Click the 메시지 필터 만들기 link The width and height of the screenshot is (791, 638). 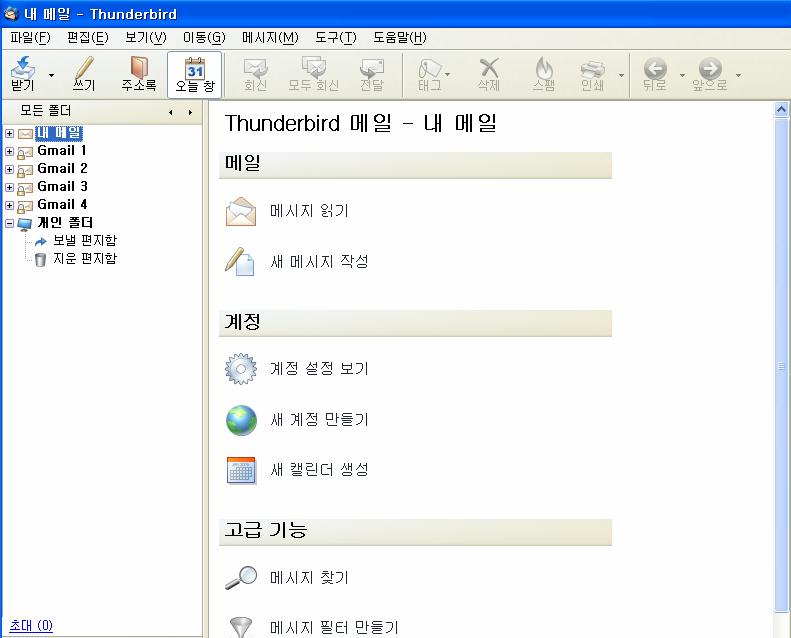click(334, 628)
